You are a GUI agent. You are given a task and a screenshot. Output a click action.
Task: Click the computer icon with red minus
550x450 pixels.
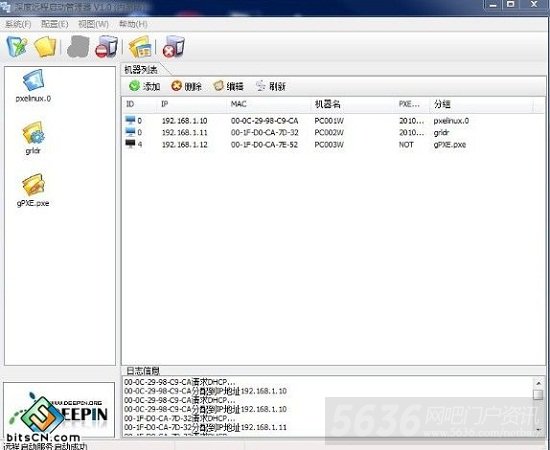(x=106, y=47)
